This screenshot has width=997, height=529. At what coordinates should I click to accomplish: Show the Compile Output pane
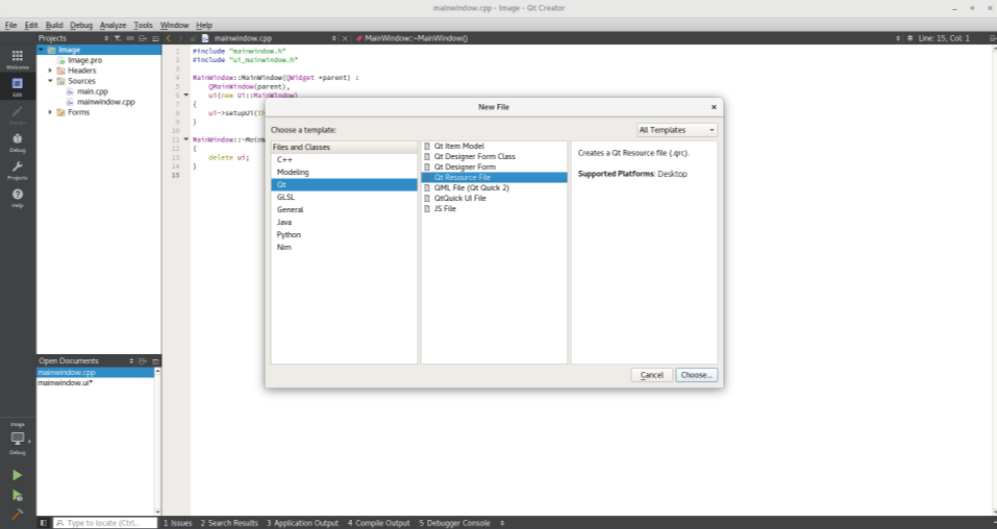(x=379, y=523)
